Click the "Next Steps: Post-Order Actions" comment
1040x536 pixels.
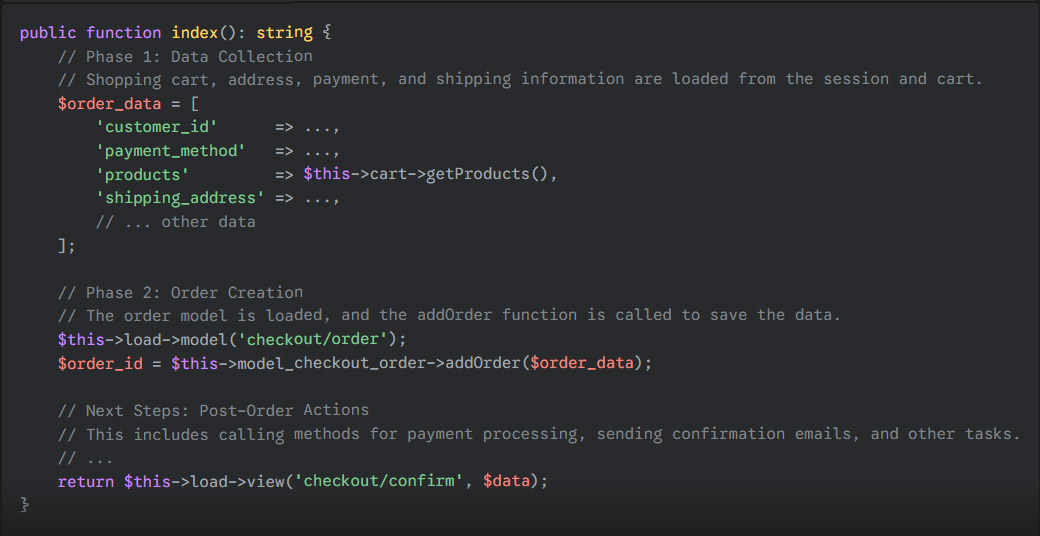click(213, 410)
